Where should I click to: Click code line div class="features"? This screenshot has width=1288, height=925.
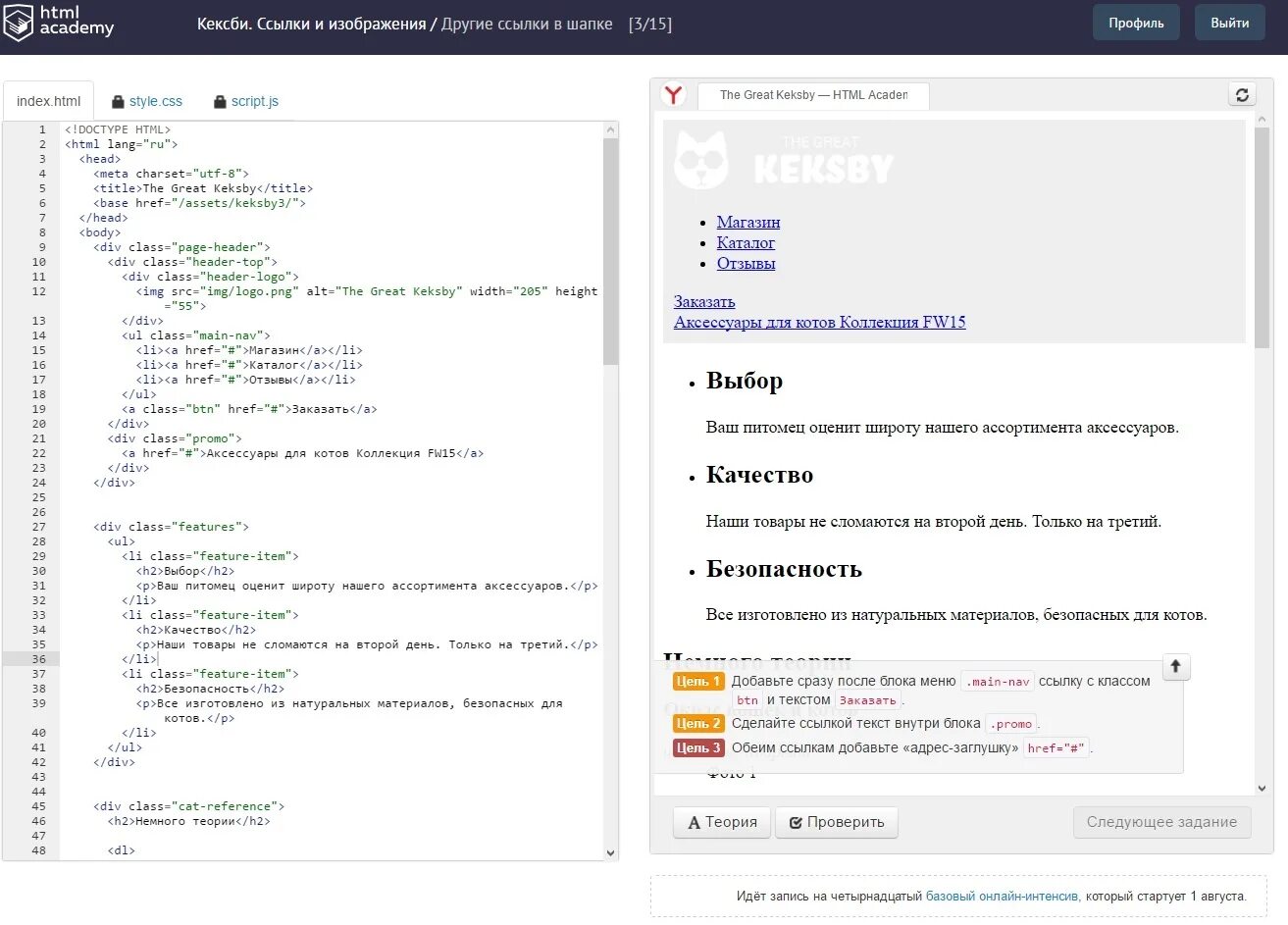coord(172,527)
